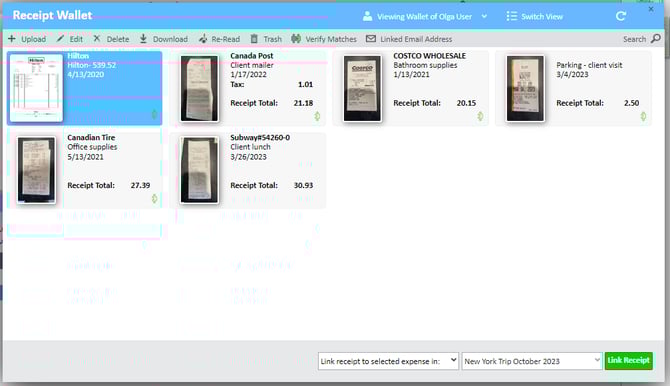Click the Verify Matches binoculars icon
Viewport: 670px width, 386px height.
point(296,39)
